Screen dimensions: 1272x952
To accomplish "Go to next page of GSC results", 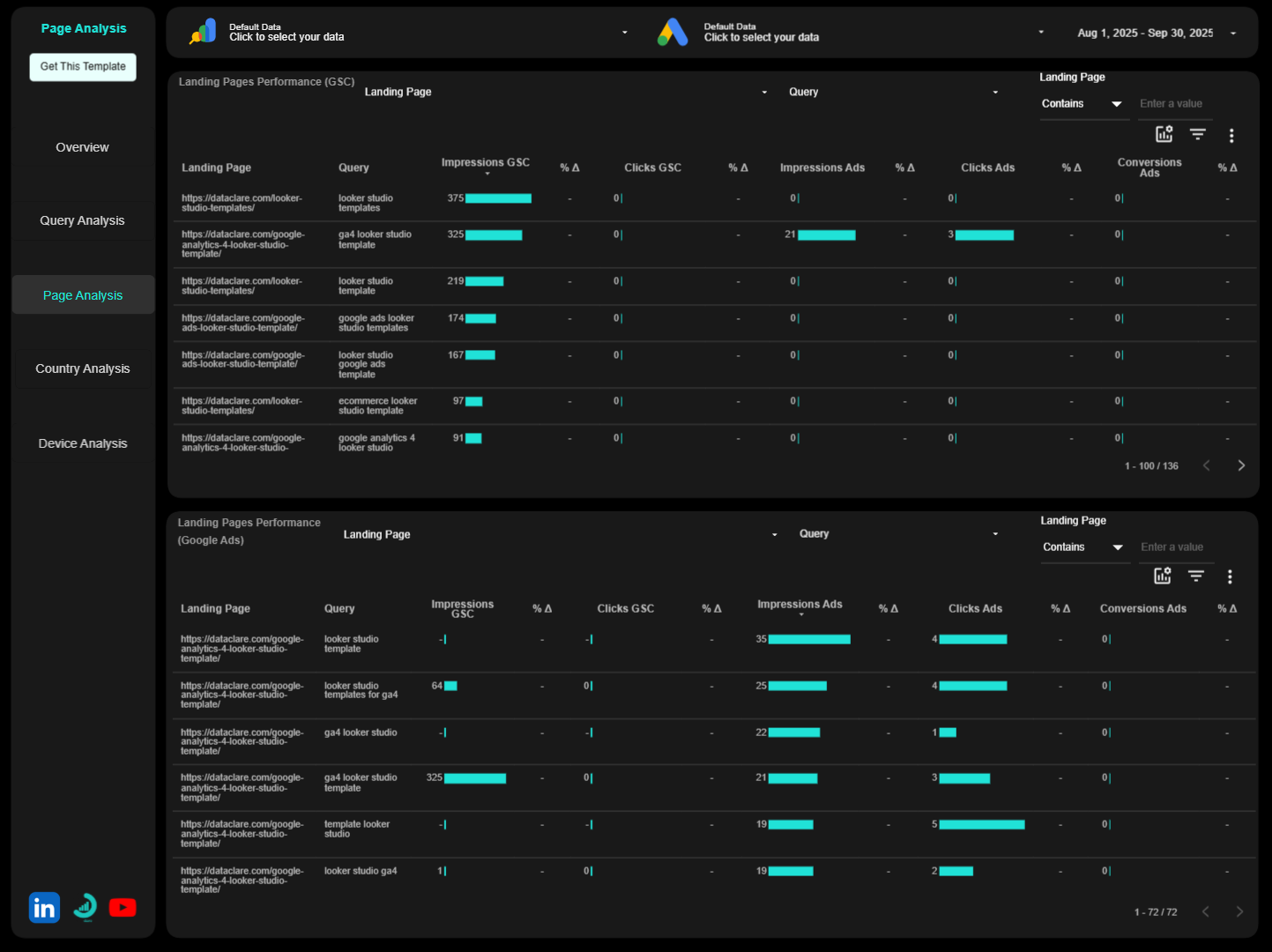I will point(1241,465).
